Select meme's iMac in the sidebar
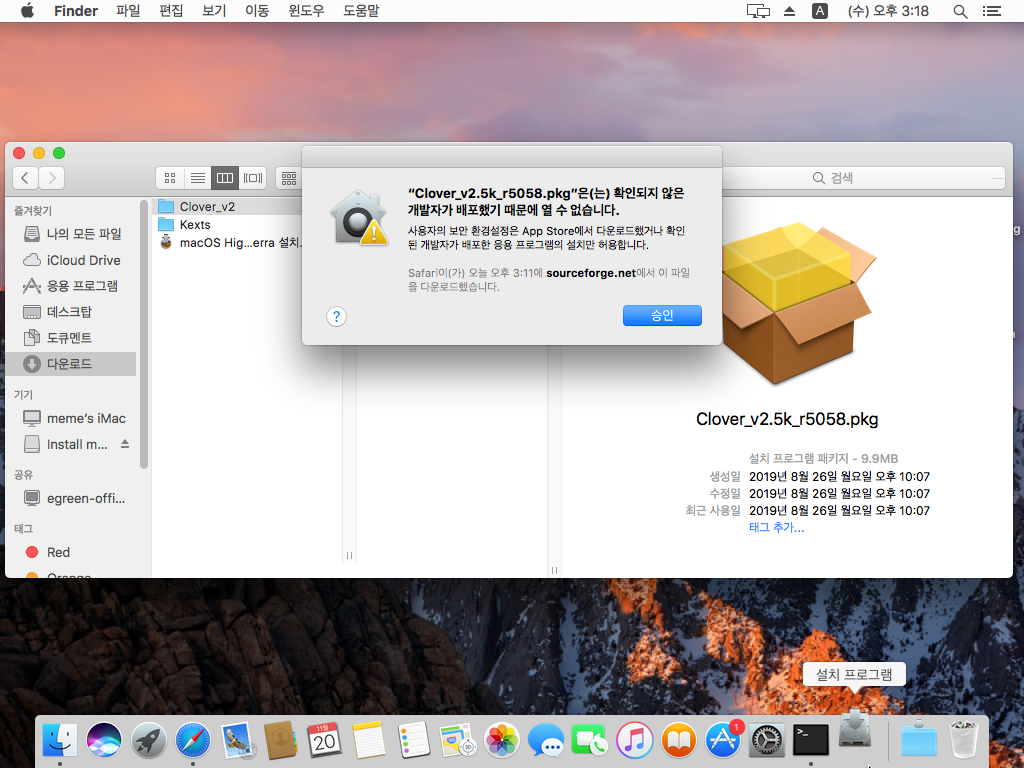The image size is (1024, 768). tap(72, 418)
